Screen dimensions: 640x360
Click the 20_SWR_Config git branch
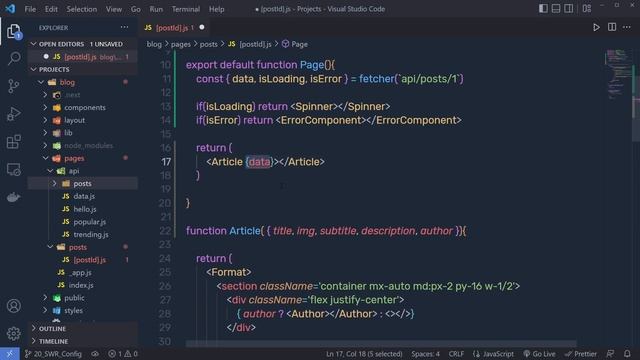pyautogui.click(x=53, y=354)
